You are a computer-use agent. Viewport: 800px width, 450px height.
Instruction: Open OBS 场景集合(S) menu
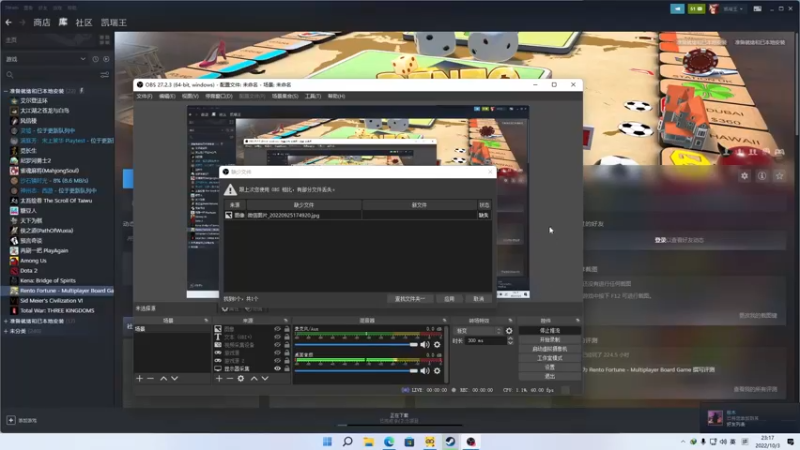pyautogui.click(x=285, y=96)
